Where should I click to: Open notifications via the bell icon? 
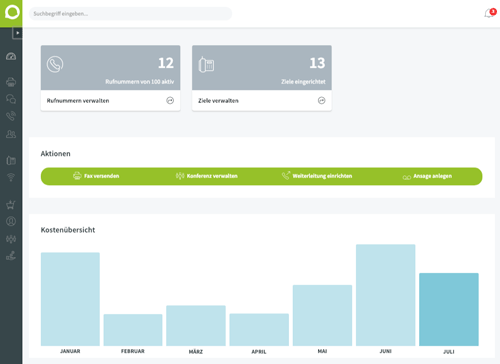(489, 13)
